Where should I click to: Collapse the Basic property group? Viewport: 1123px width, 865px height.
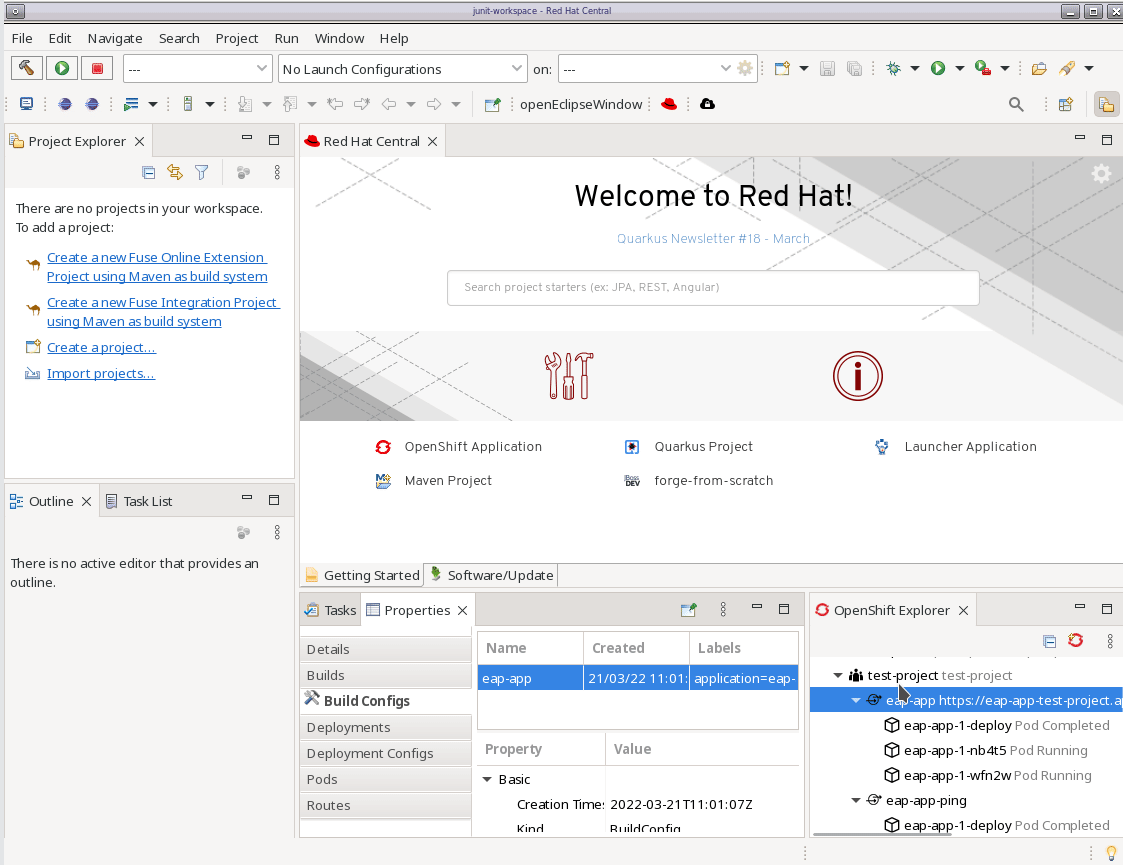pyautogui.click(x=487, y=779)
